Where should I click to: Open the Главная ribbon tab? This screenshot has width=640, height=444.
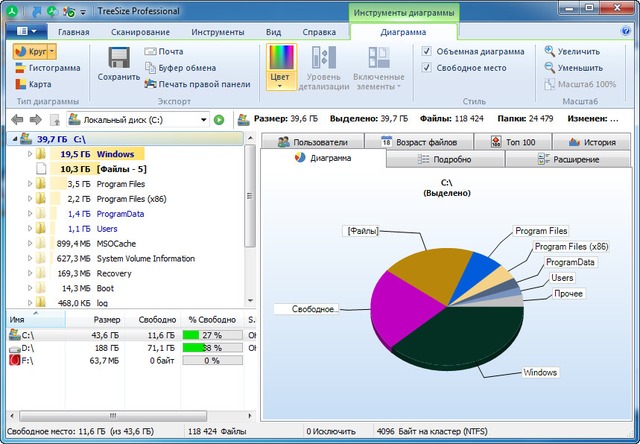click(73, 32)
